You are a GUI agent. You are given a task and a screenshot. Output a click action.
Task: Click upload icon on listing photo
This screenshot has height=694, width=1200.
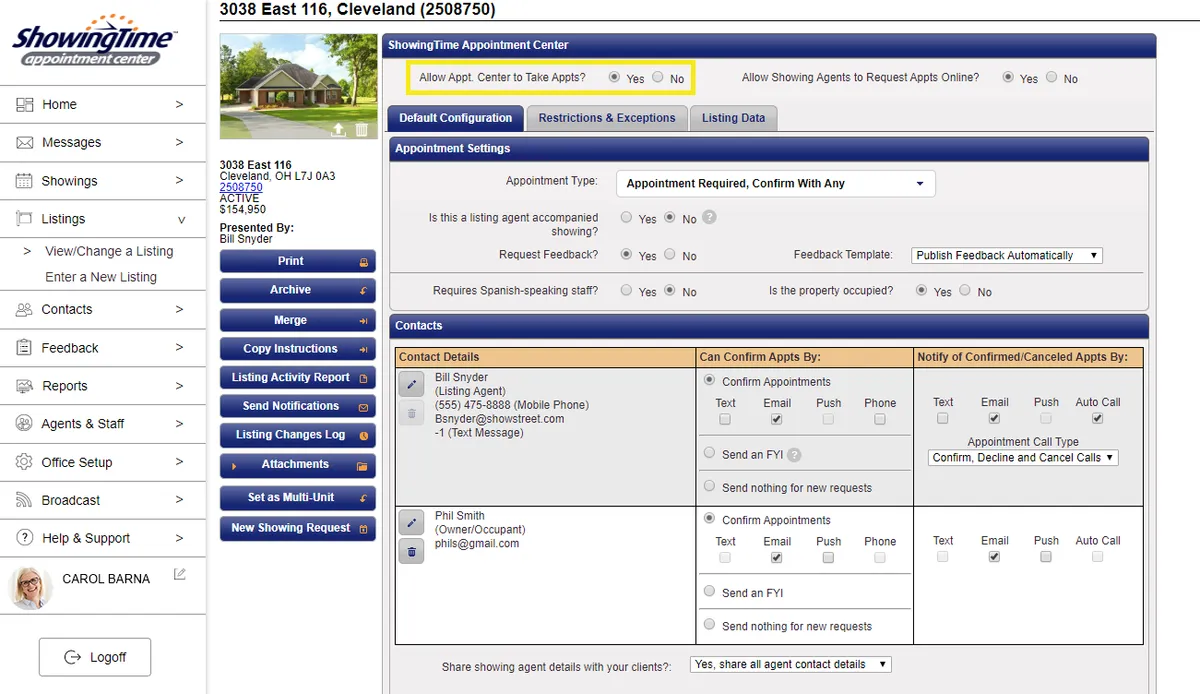click(338, 130)
